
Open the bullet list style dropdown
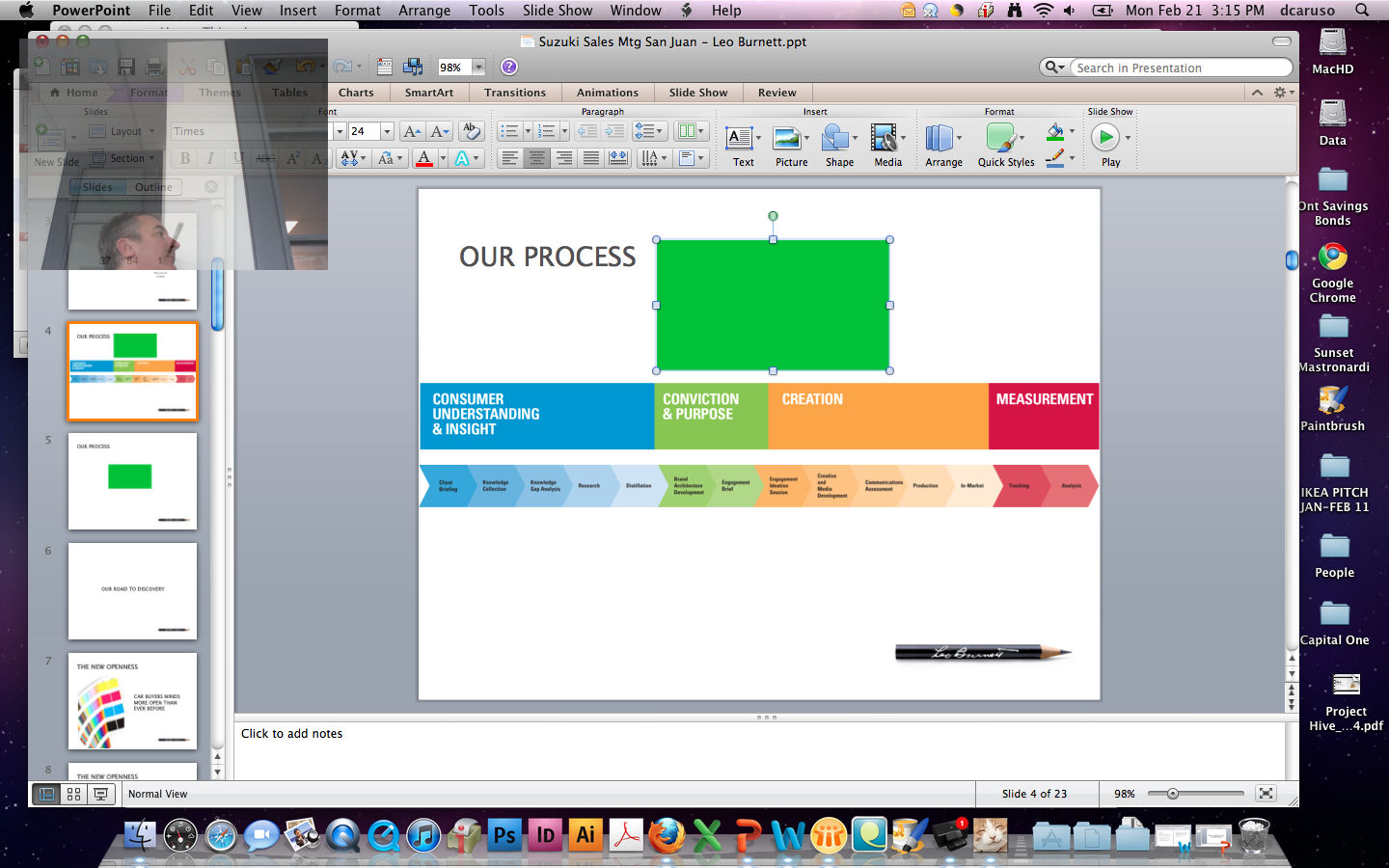pos(528,131)
